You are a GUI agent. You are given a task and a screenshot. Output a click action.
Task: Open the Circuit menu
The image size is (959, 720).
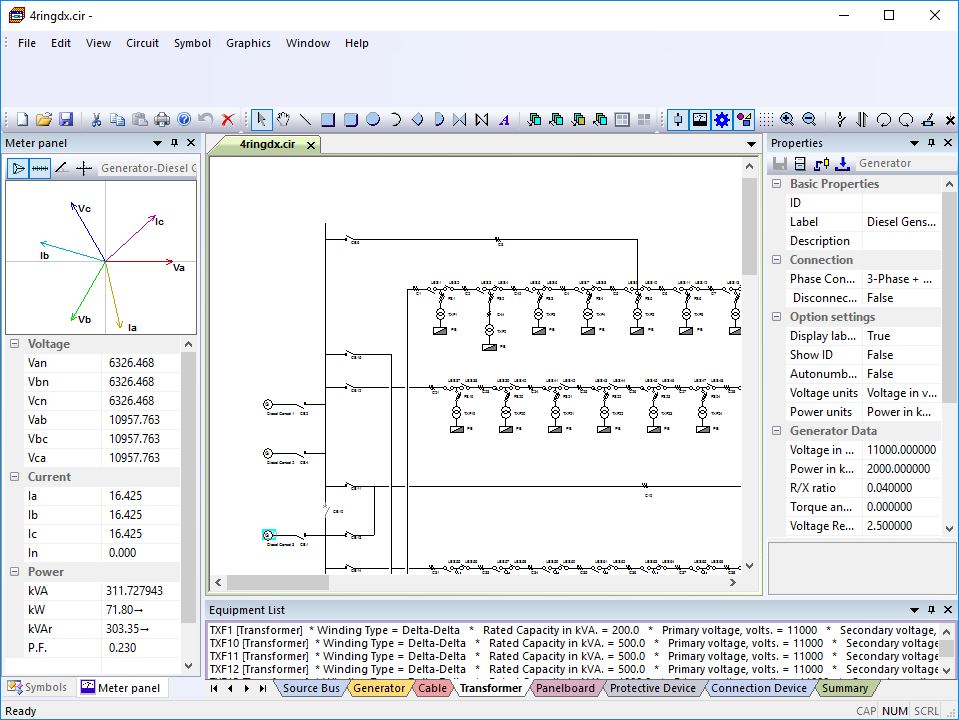pyautogui.click(x=142, y=43)
